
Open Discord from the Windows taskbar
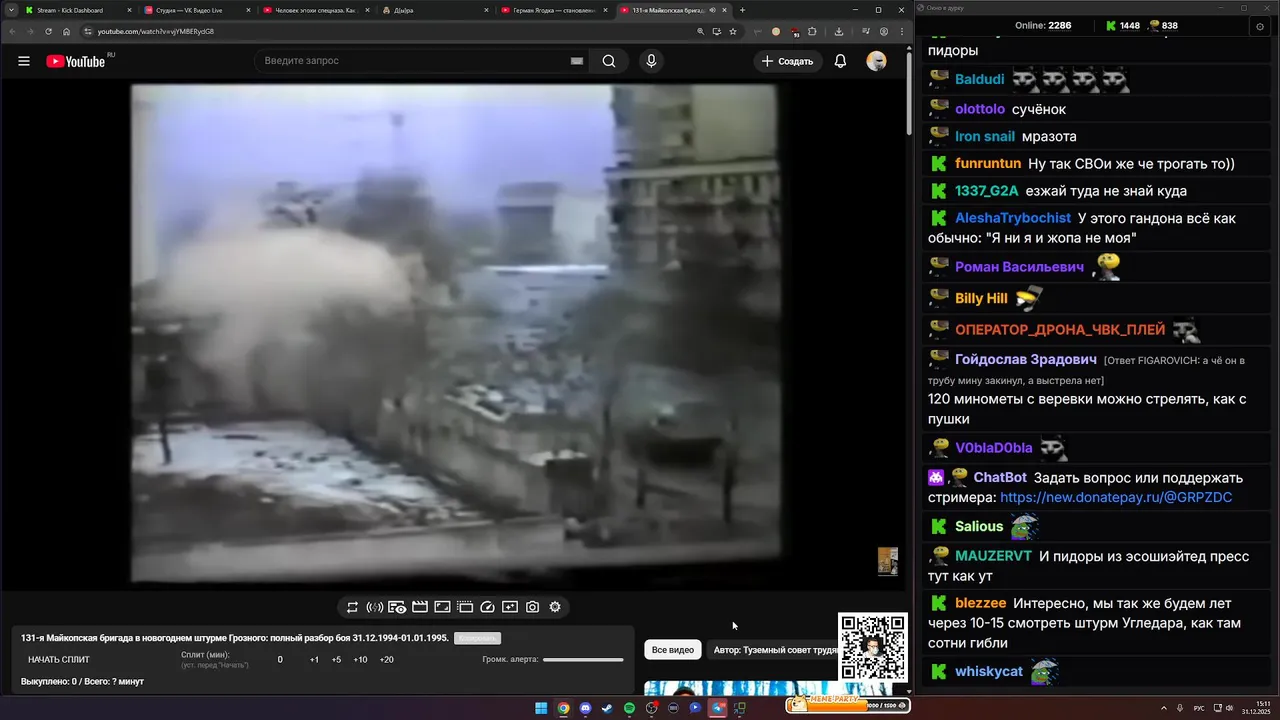coord(585,708)
